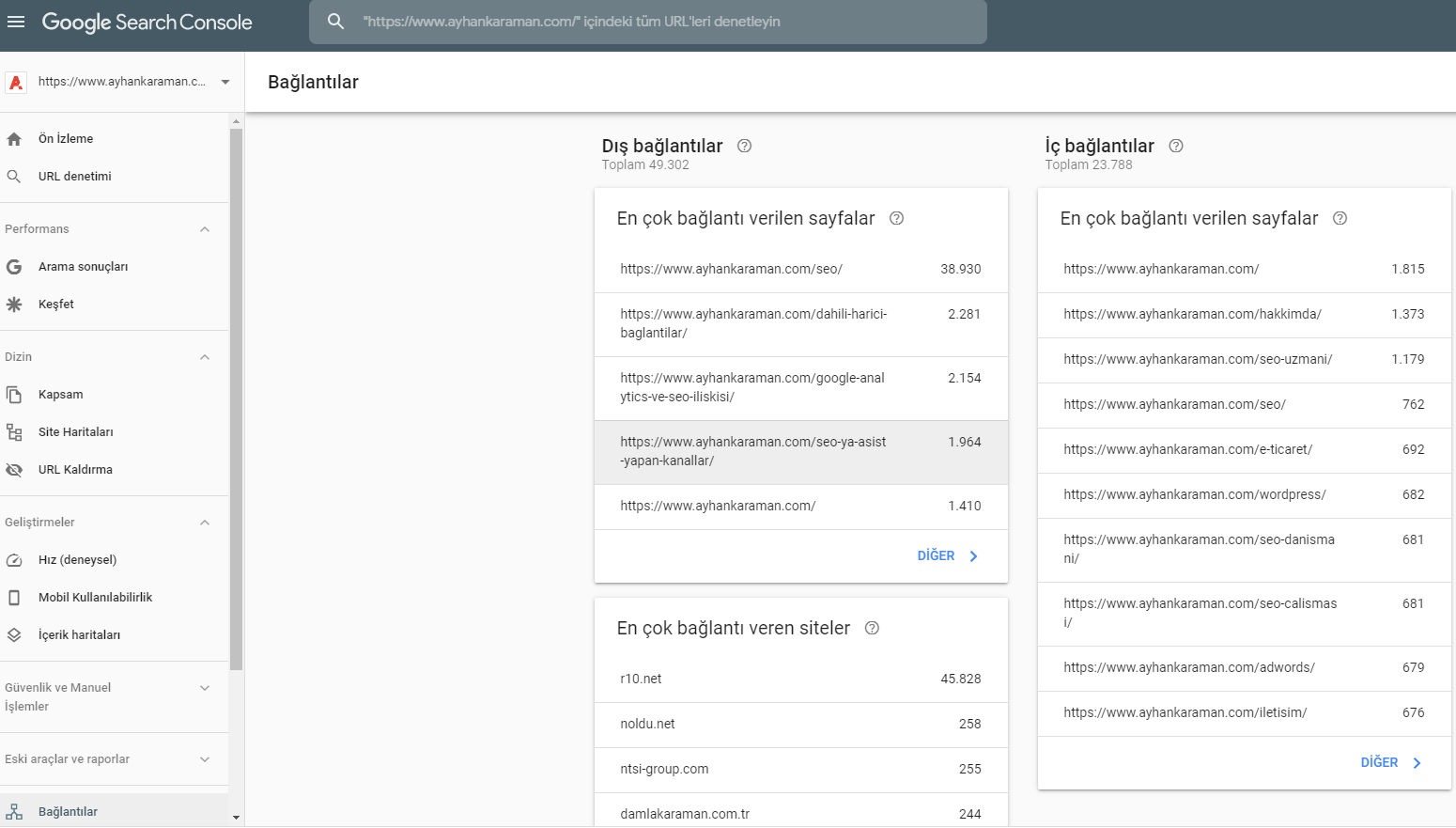Click the search magnifier icon in top bar
The width and height of the screenshot is (1456, 828).
pyautogui.click(x=335, y=22)
